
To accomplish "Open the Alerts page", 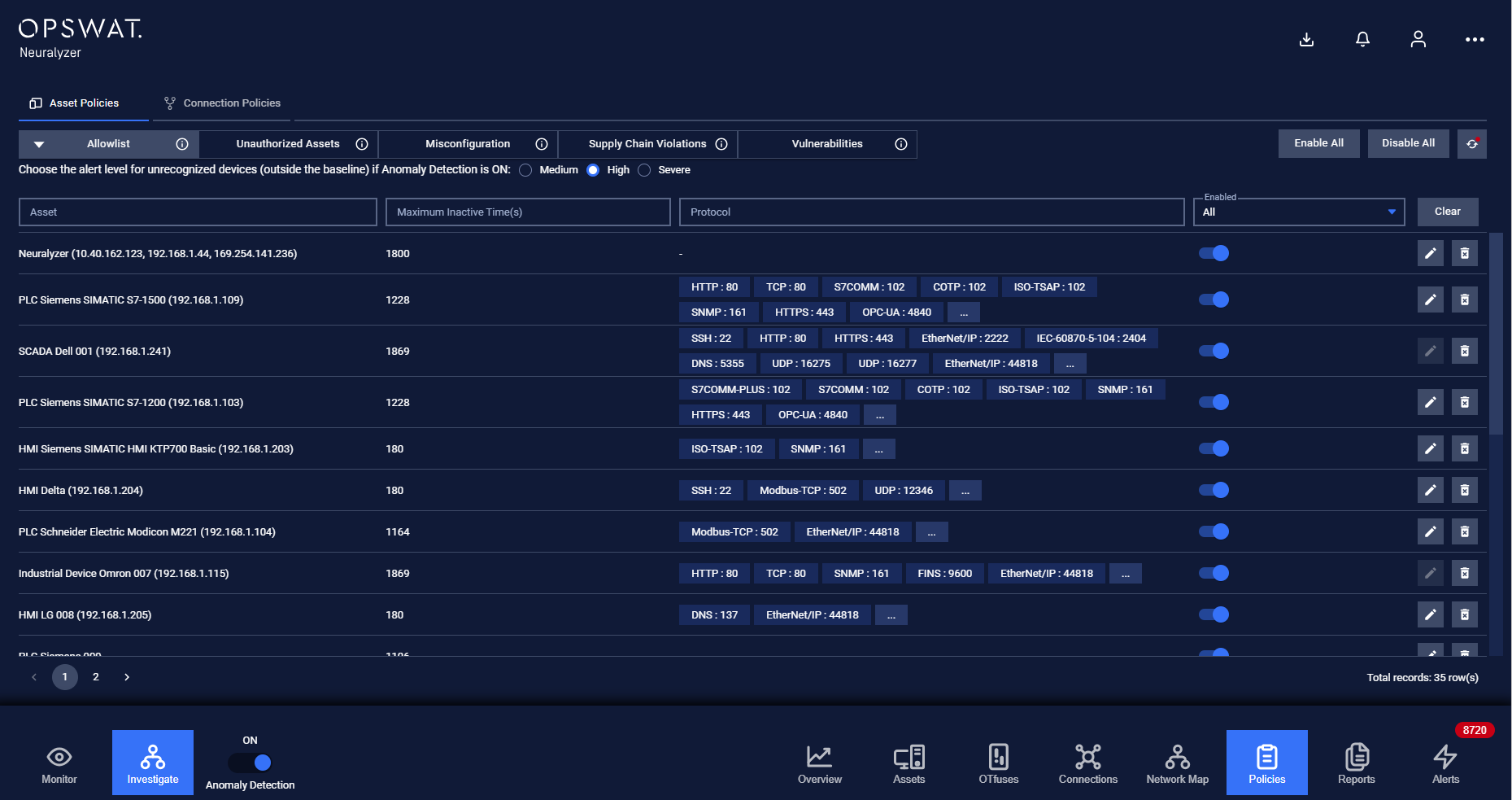I will [1446, 763].
